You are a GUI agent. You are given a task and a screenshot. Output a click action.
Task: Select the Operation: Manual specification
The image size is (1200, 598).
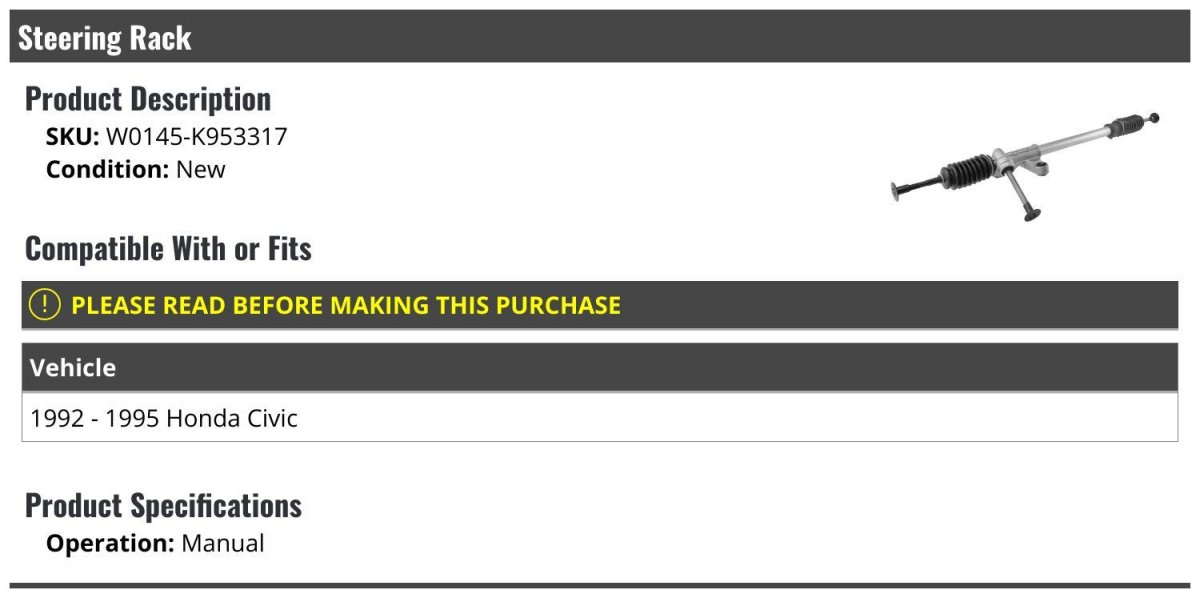[x=155, y=544]
